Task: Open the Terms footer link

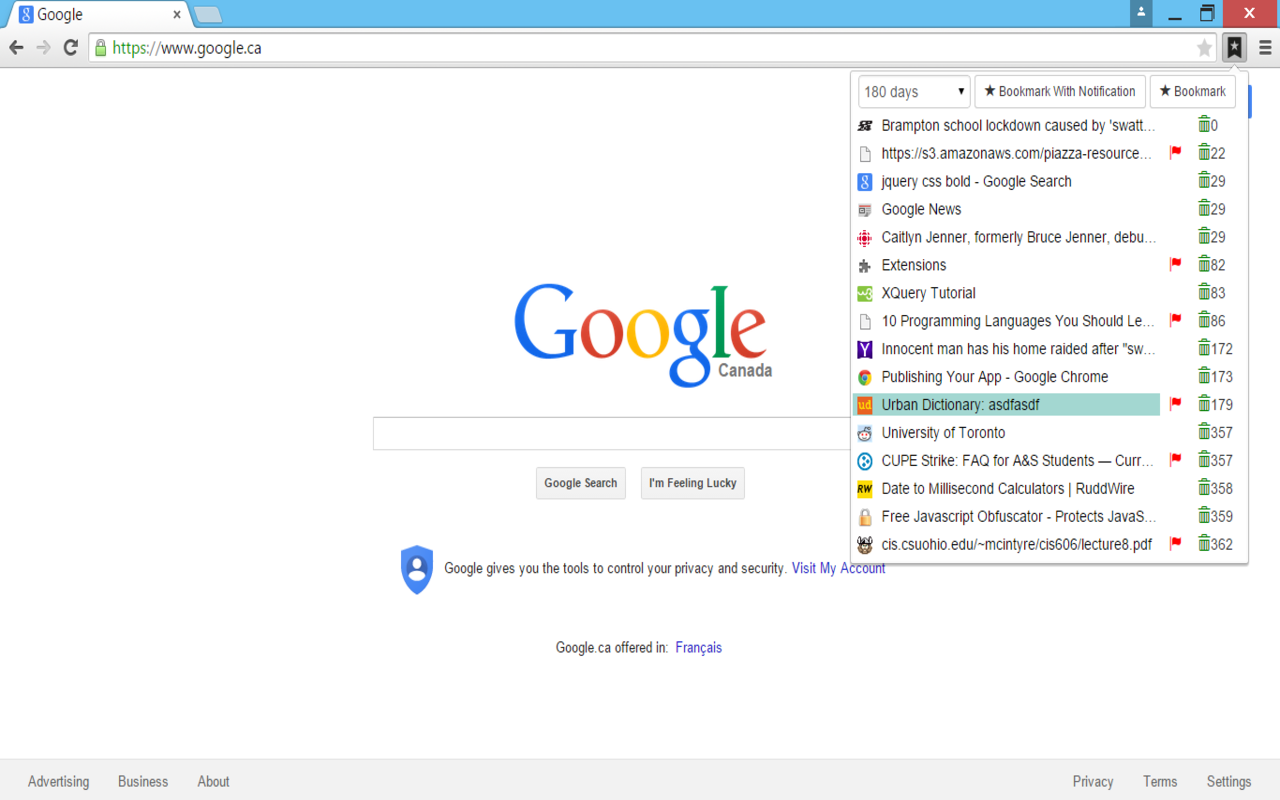Action: pyautogui.click(x=1160, y=782)
